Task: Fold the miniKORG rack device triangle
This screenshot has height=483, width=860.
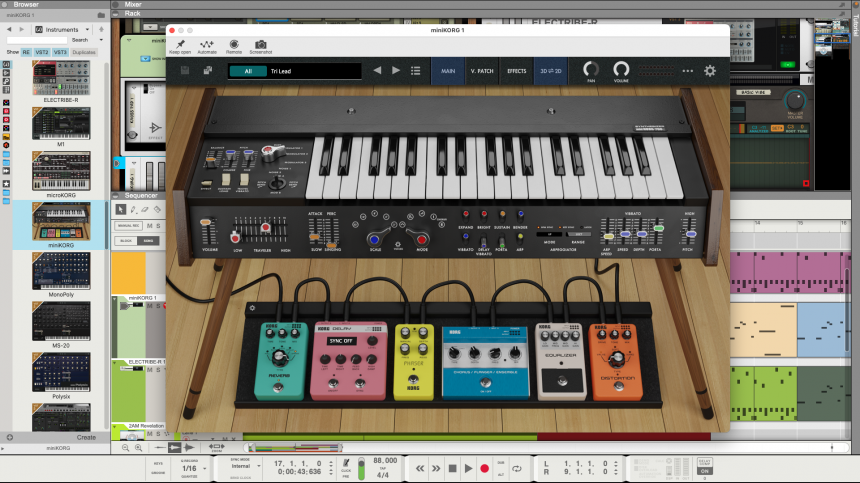Action: [x=129, y=40]
